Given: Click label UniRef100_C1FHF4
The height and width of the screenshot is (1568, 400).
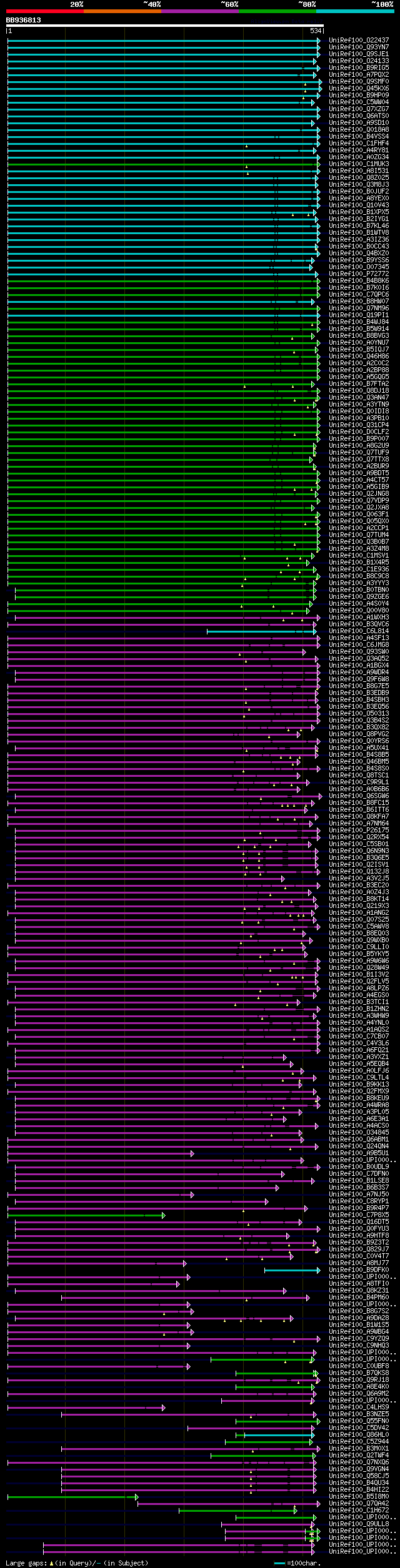Looking at the screenshot, I should (x=359, y=144).
